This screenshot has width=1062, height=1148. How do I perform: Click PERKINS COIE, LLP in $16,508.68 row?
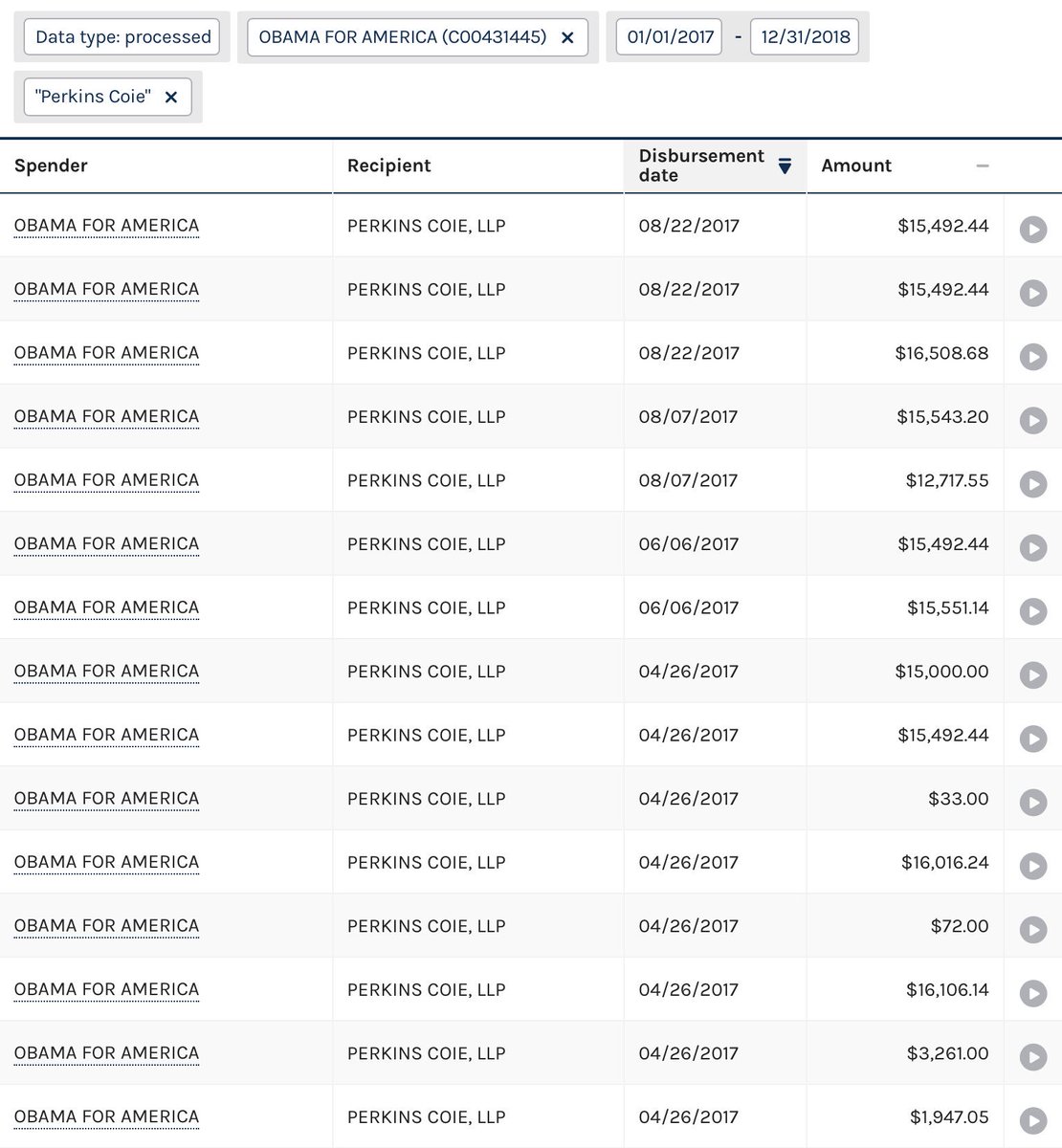click(x=426, y=353)
